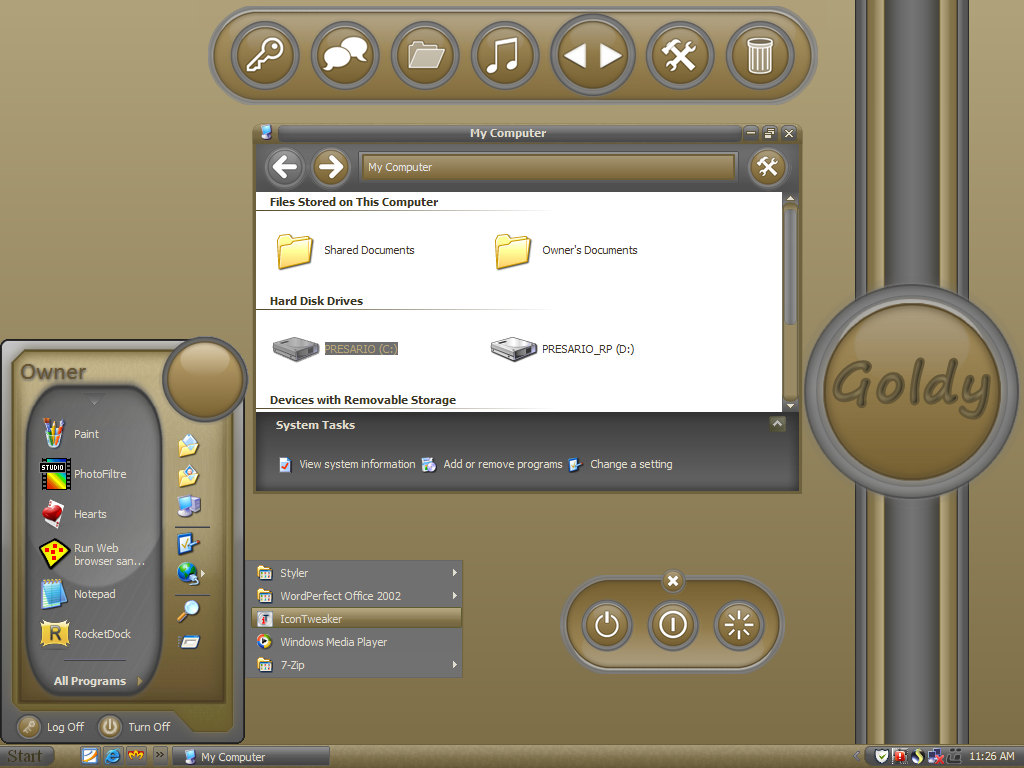Screen dimensions: 1024x768
Task: Select the Owner's Documents folder icon
Action: pyautogui.click(x=513, y=251)
